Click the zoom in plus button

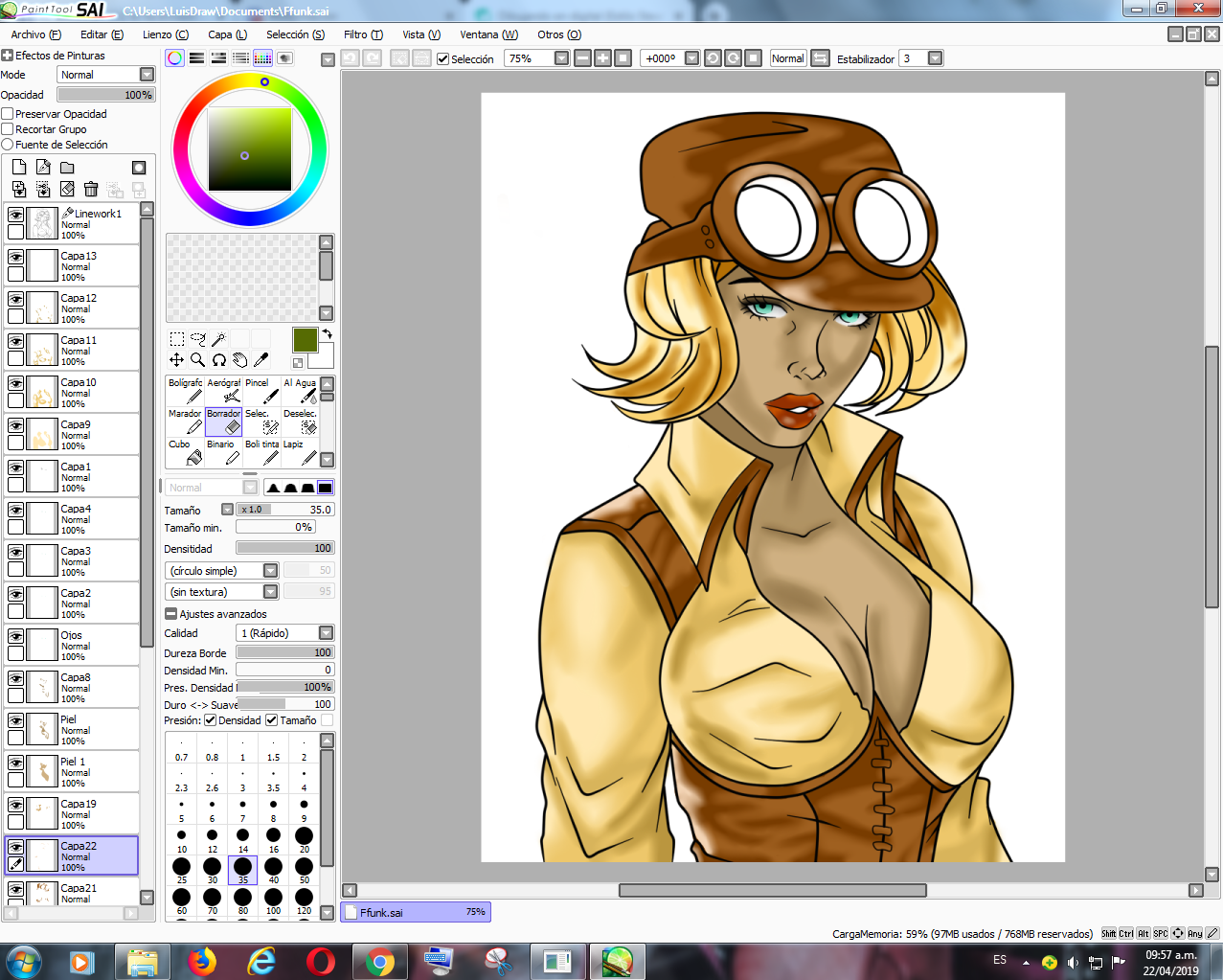(602, 58)
